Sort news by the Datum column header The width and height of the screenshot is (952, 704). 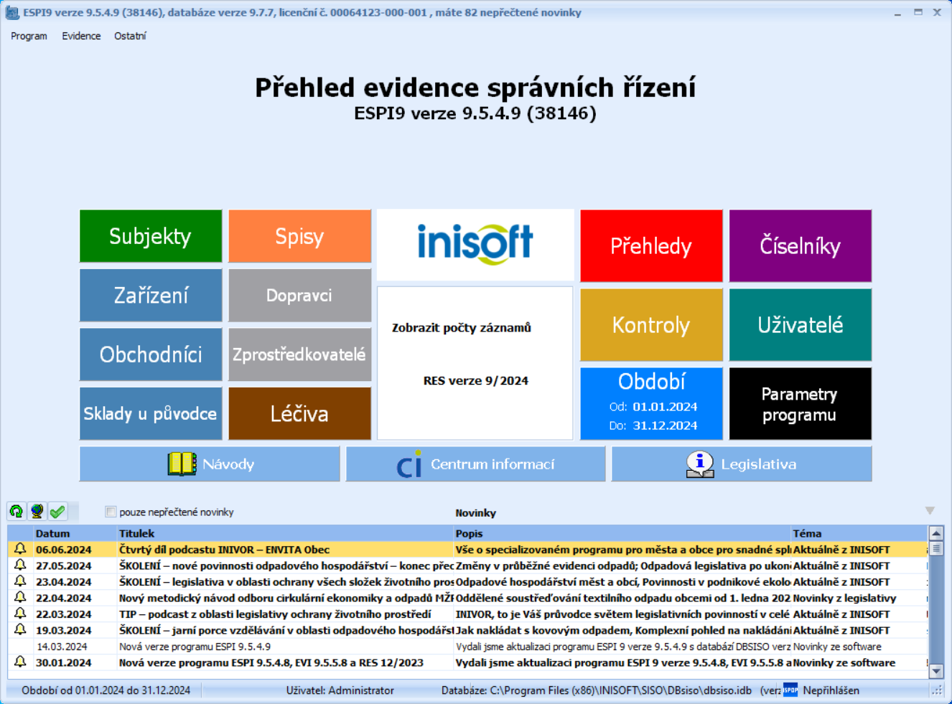tap(75, 533)
